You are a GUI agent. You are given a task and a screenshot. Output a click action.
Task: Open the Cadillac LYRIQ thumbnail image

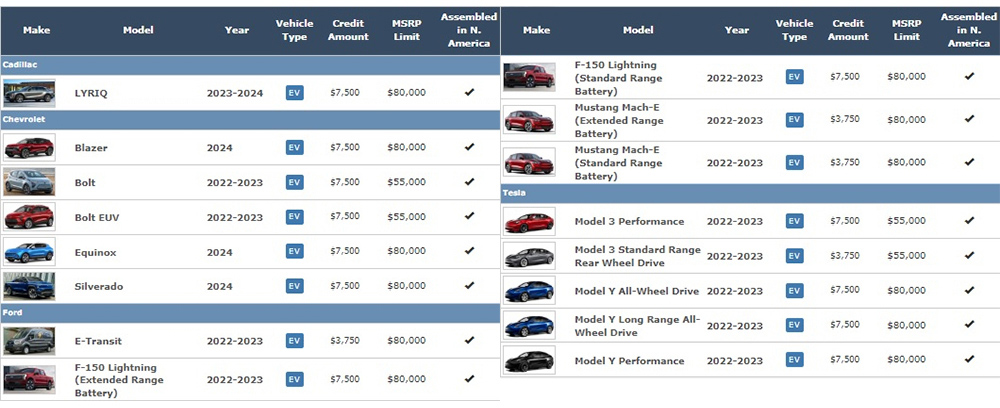point(29,93)
